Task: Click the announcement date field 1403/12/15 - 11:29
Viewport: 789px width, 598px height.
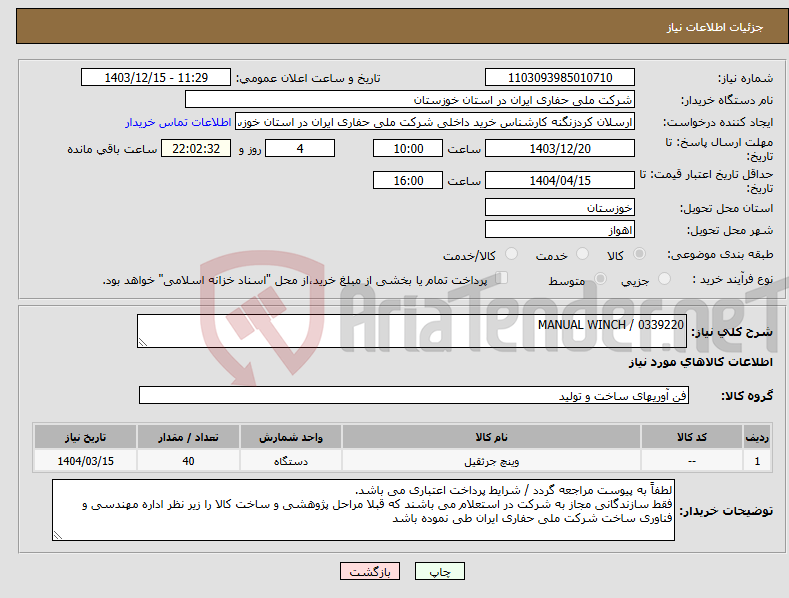Action: pyautogui.click(x=156, y=78)
